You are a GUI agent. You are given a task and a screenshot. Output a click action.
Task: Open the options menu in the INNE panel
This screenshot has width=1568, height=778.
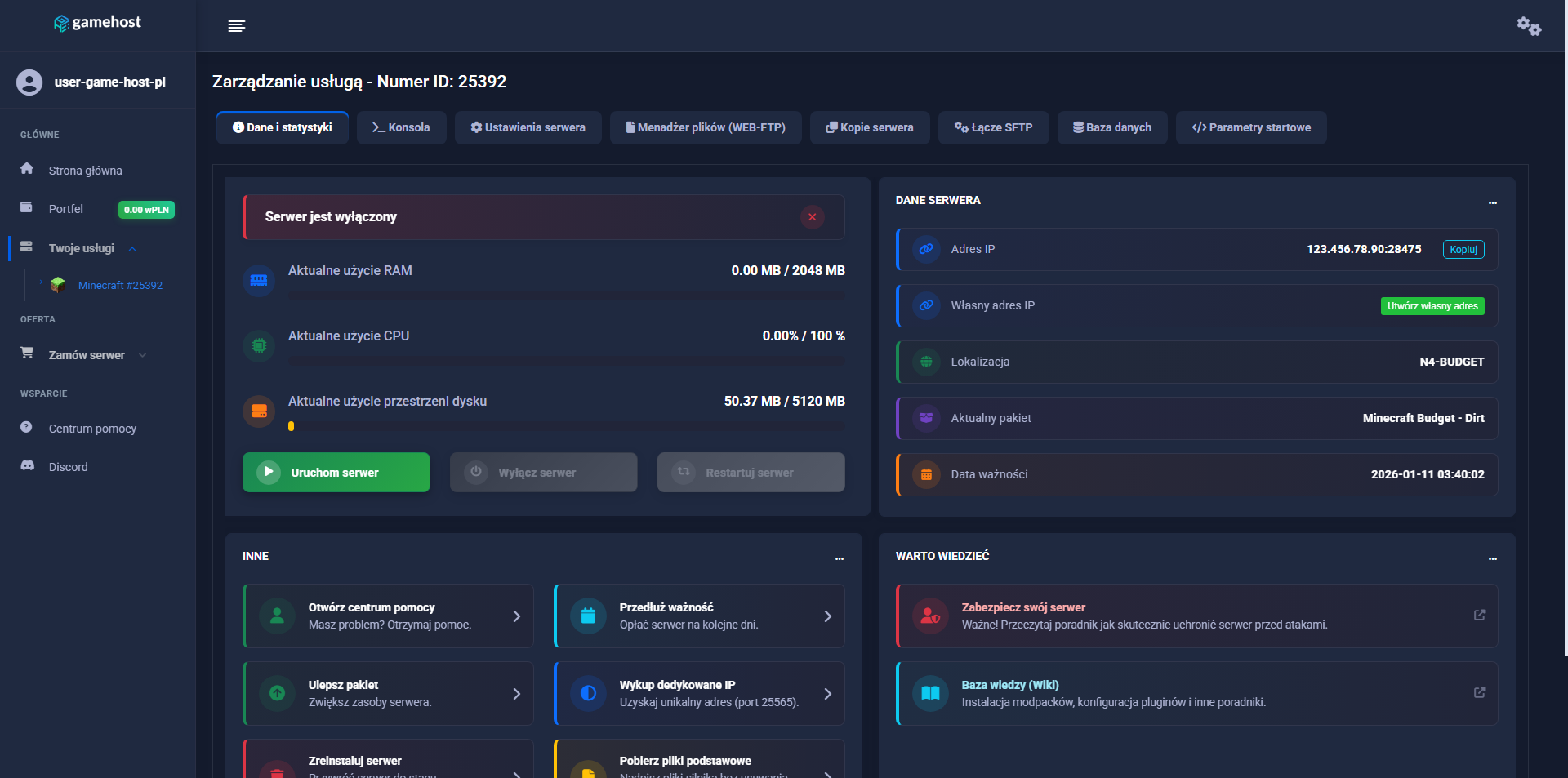click(x=840, y=559)
